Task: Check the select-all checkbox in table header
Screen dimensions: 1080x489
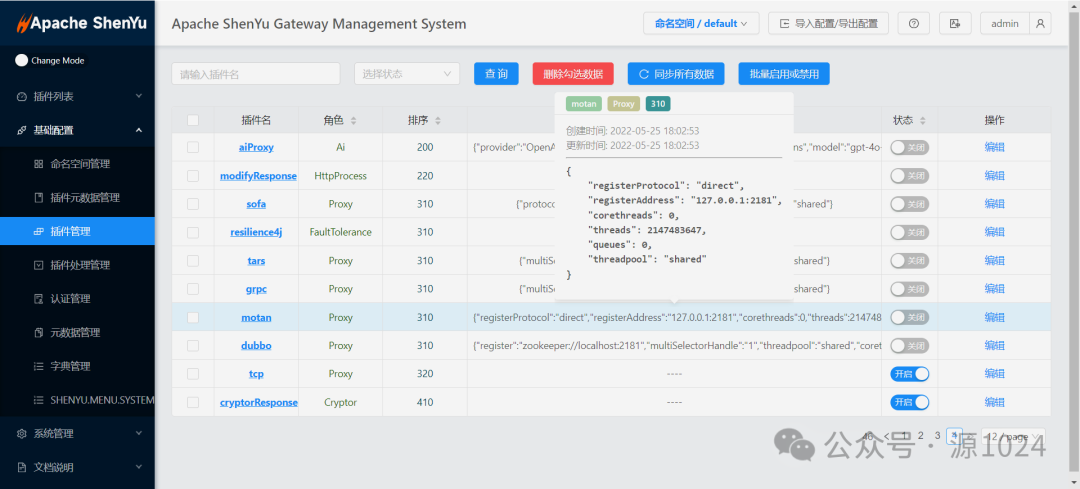Action: pyautogui.click(x=193, y=121)
